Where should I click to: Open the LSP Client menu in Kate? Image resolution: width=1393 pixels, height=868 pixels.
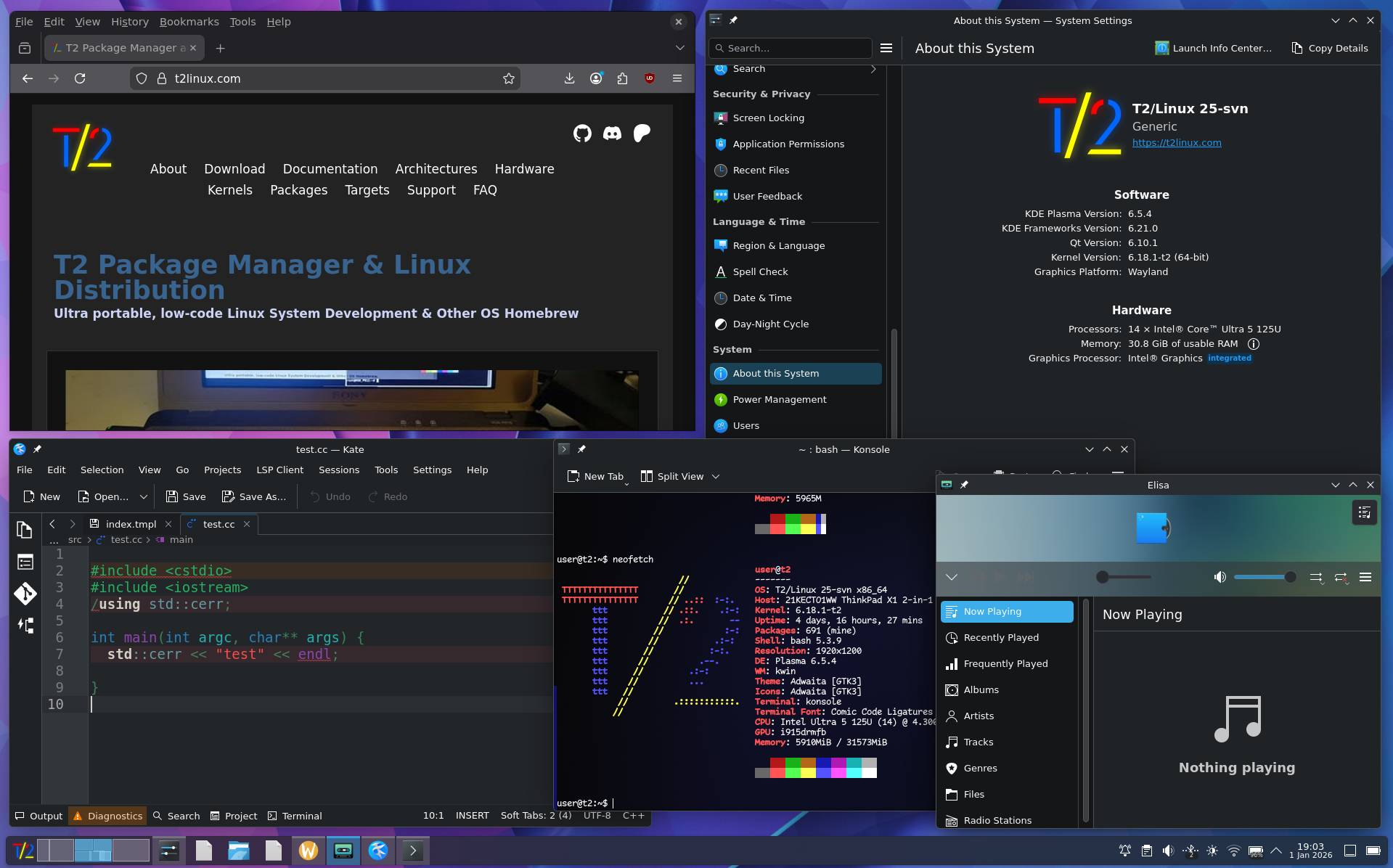pyautogui.click(x=279, y=470)
